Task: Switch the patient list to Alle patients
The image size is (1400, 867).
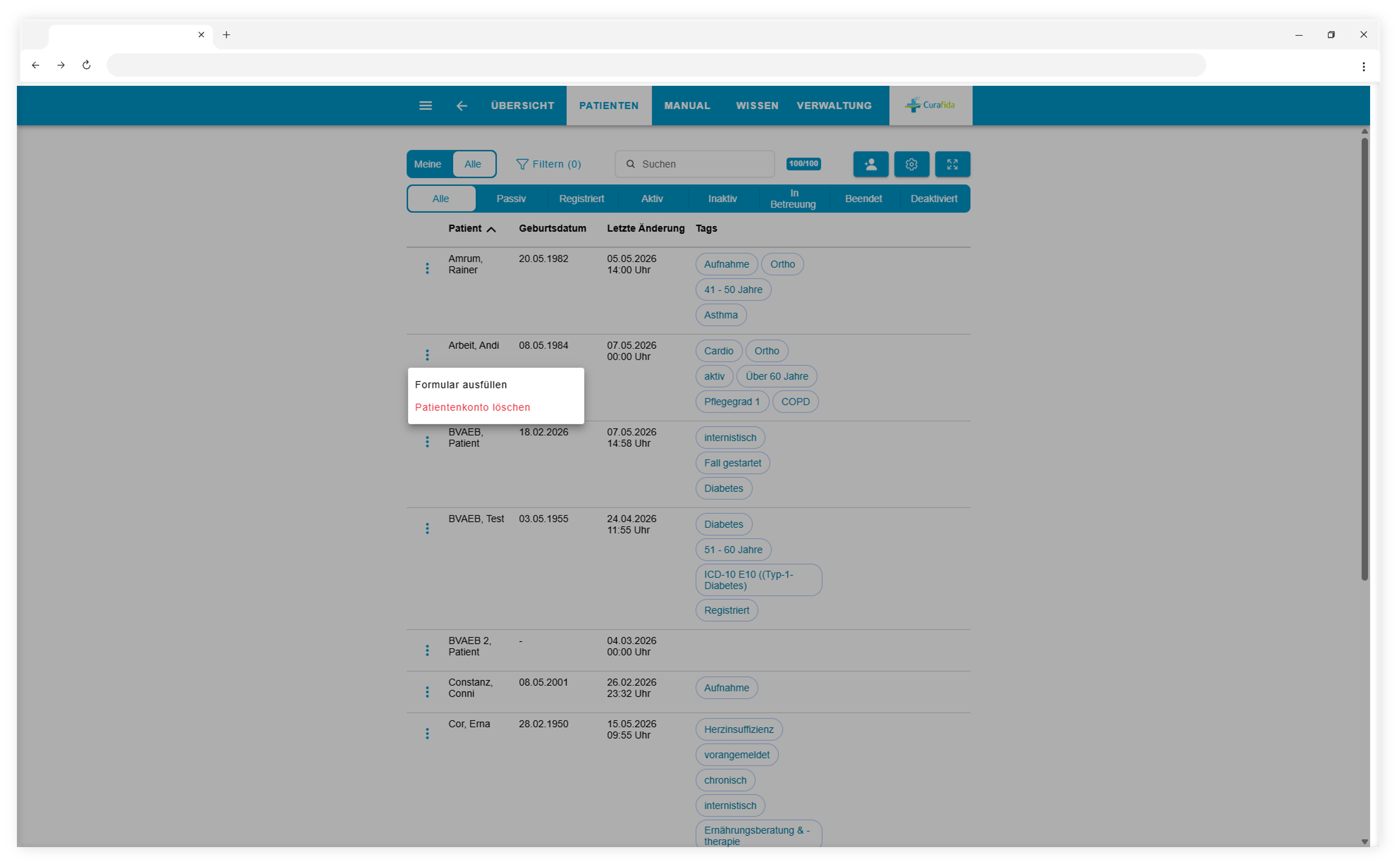Action: click(x=473, y=164)
